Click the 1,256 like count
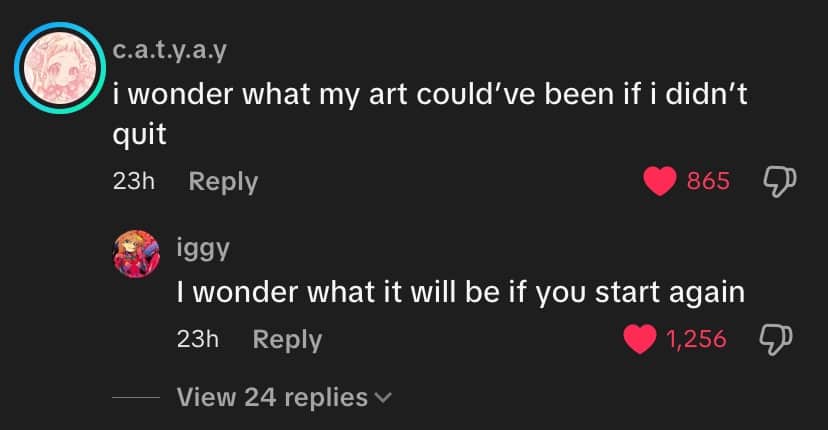The image size is (828, 430). (696, 340)
